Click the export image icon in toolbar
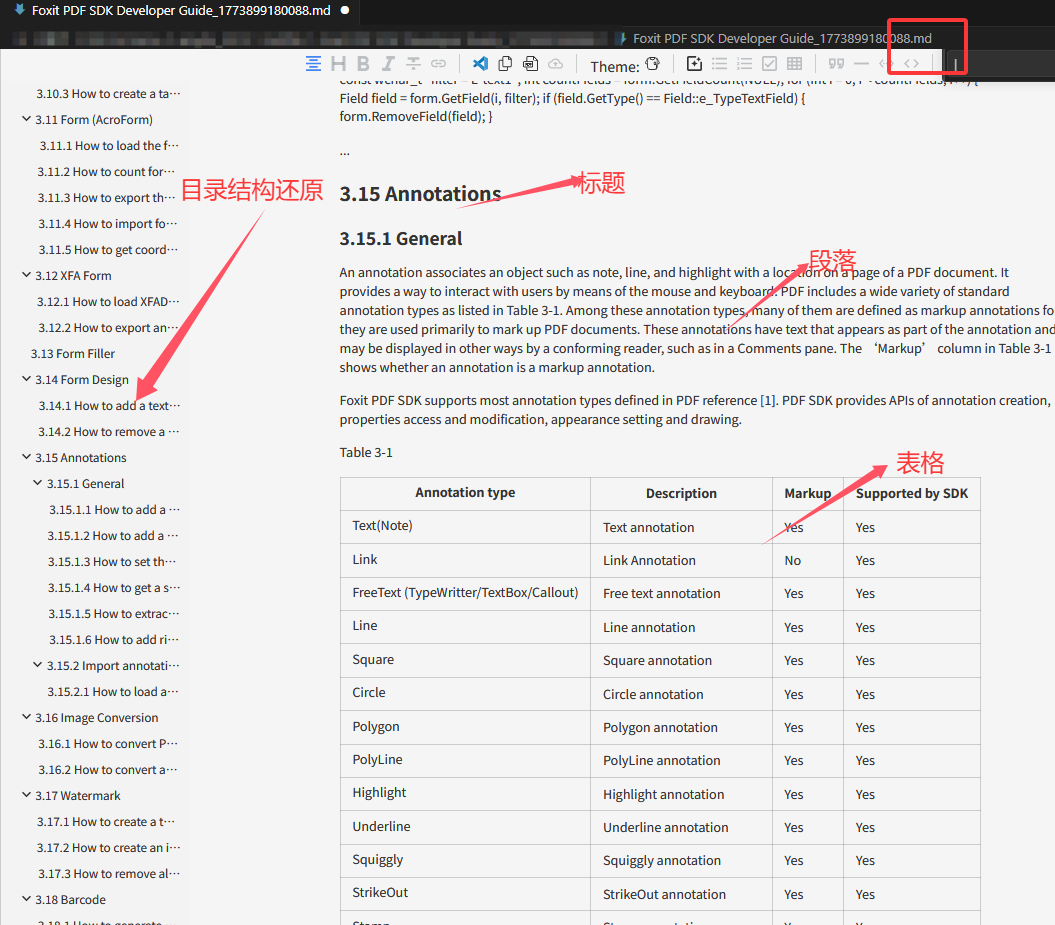 tap(531, 64)
